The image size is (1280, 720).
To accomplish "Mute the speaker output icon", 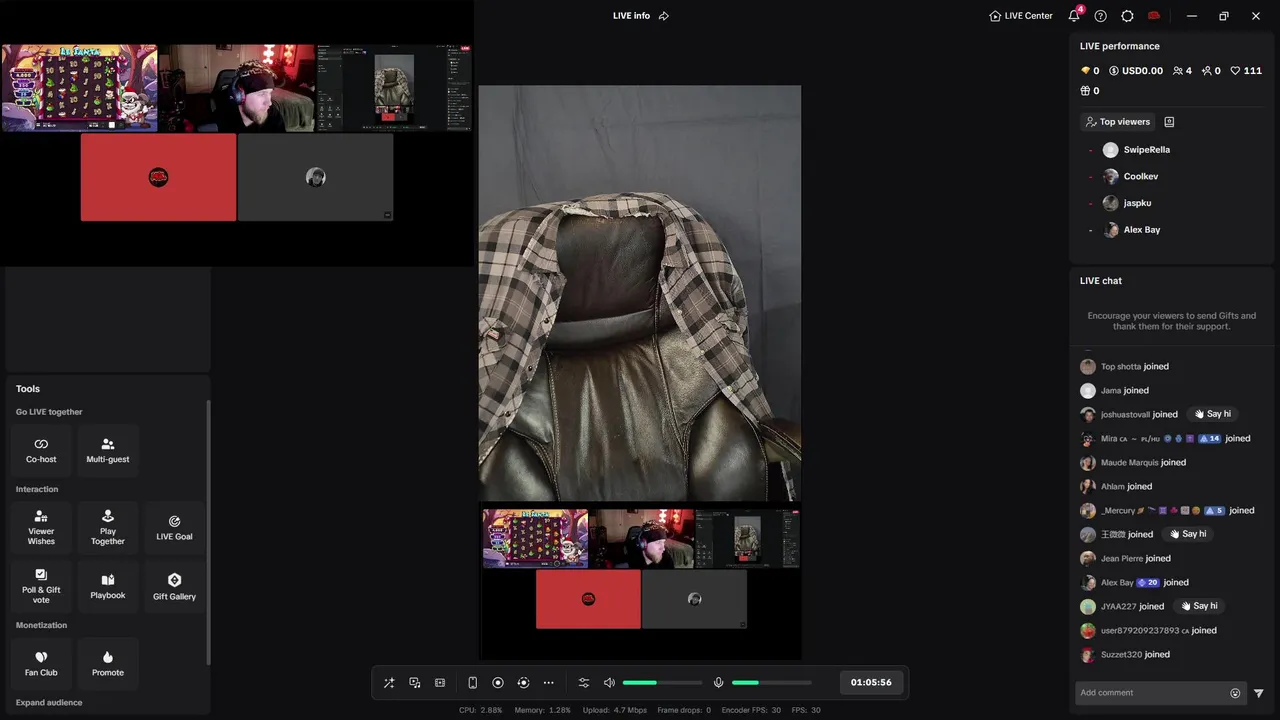I will click(609, 683).
